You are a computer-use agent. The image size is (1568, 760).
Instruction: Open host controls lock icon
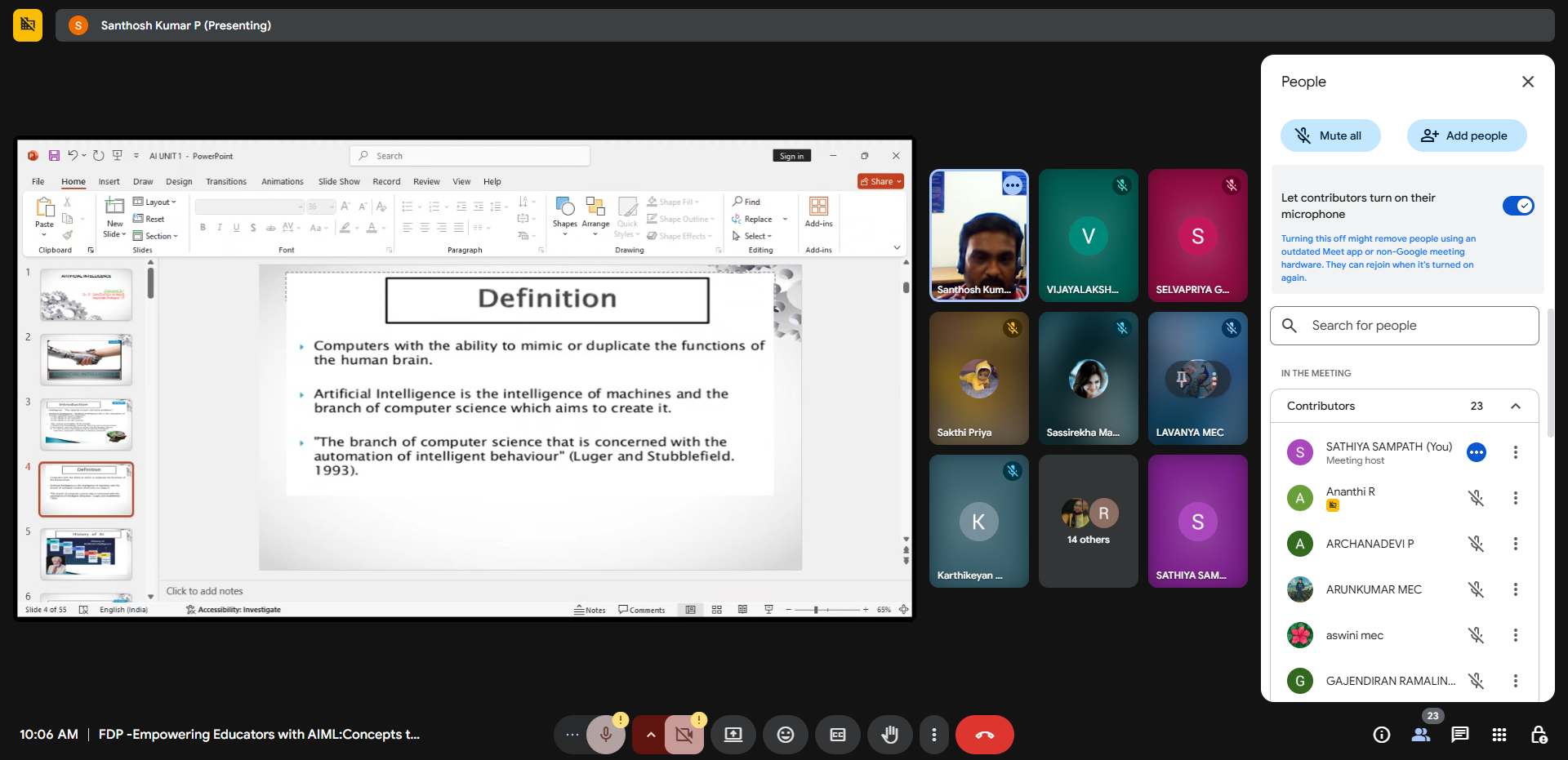pos(1539,735)
